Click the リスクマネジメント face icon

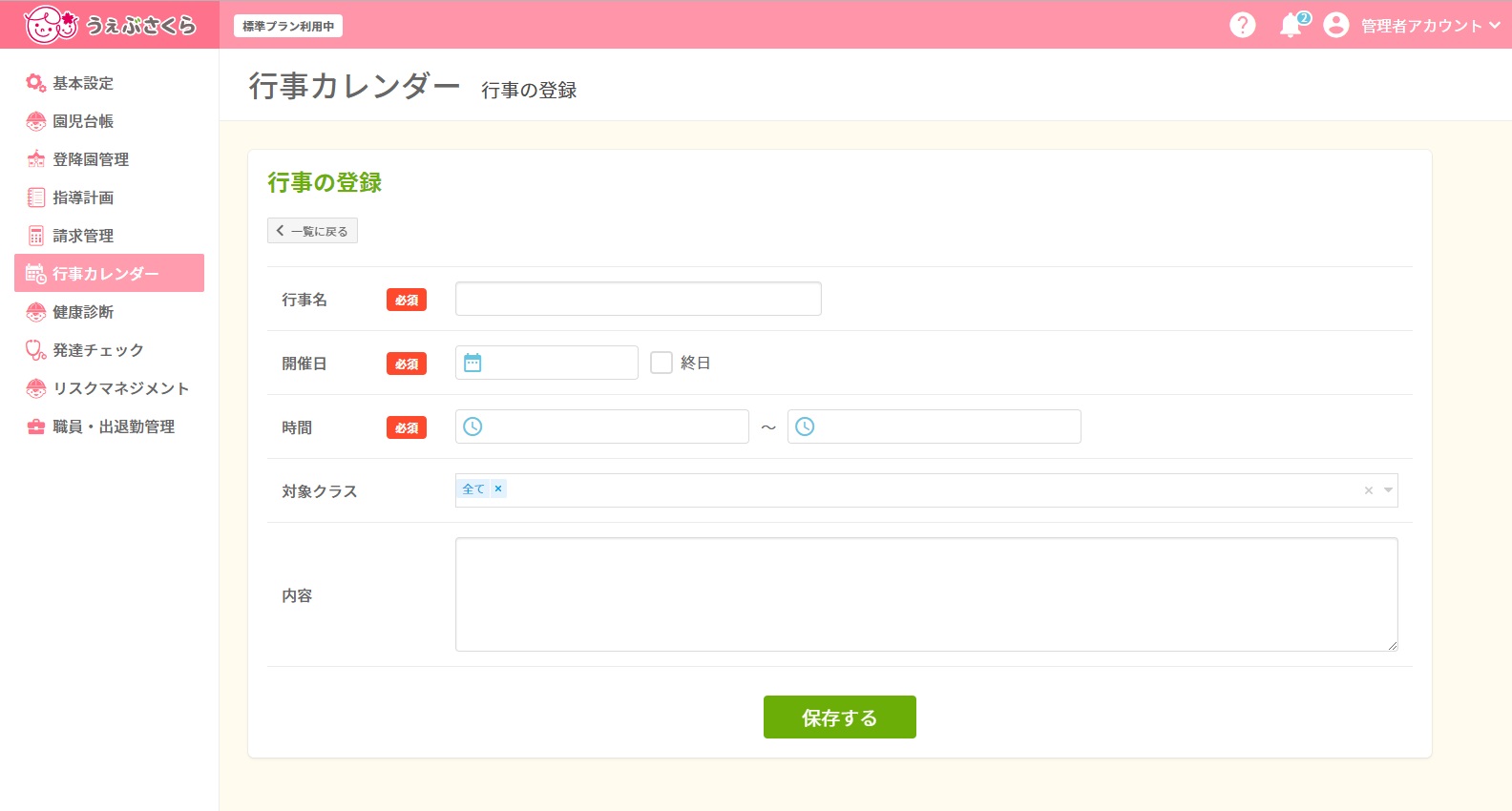36,388
